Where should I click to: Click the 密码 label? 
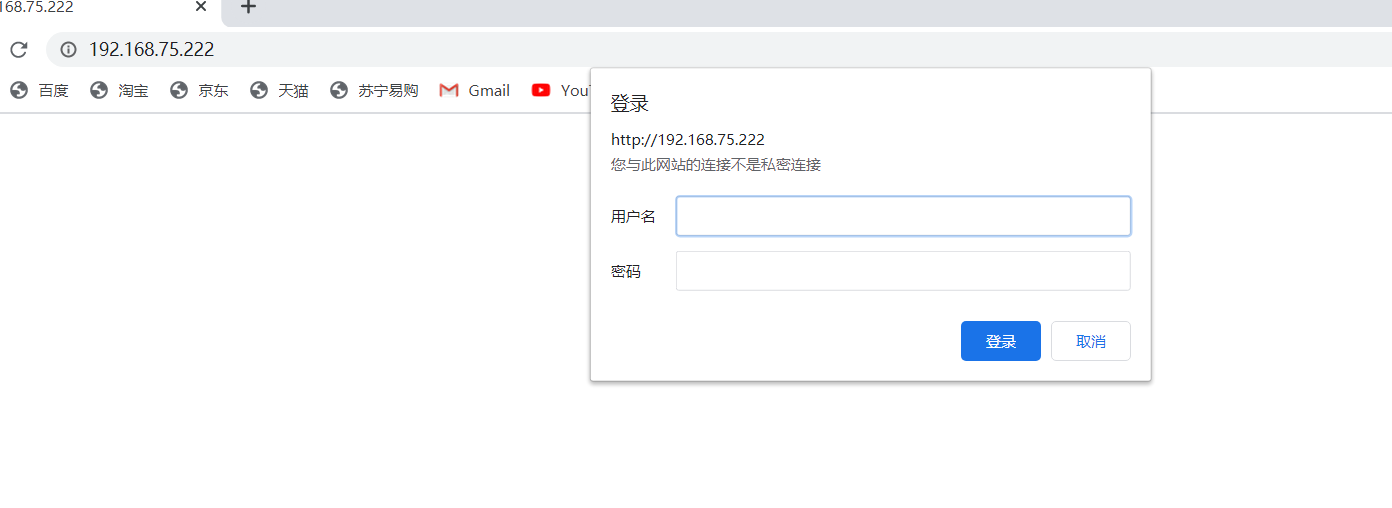626,271
